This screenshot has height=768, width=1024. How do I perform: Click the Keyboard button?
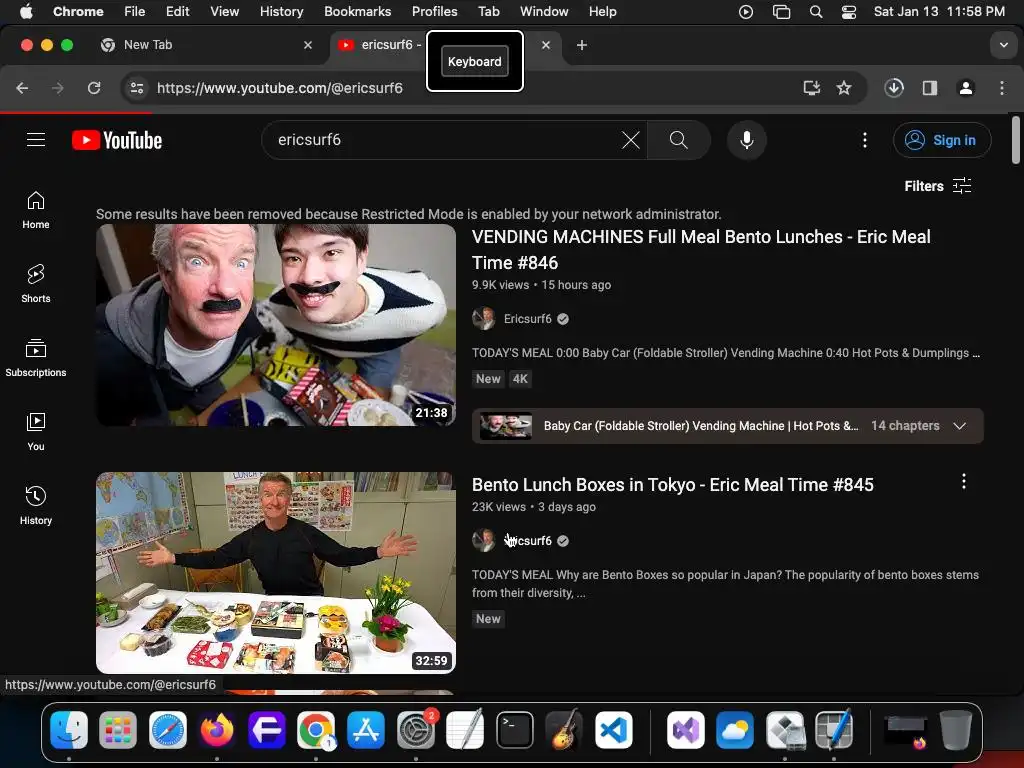click(475, 61)
